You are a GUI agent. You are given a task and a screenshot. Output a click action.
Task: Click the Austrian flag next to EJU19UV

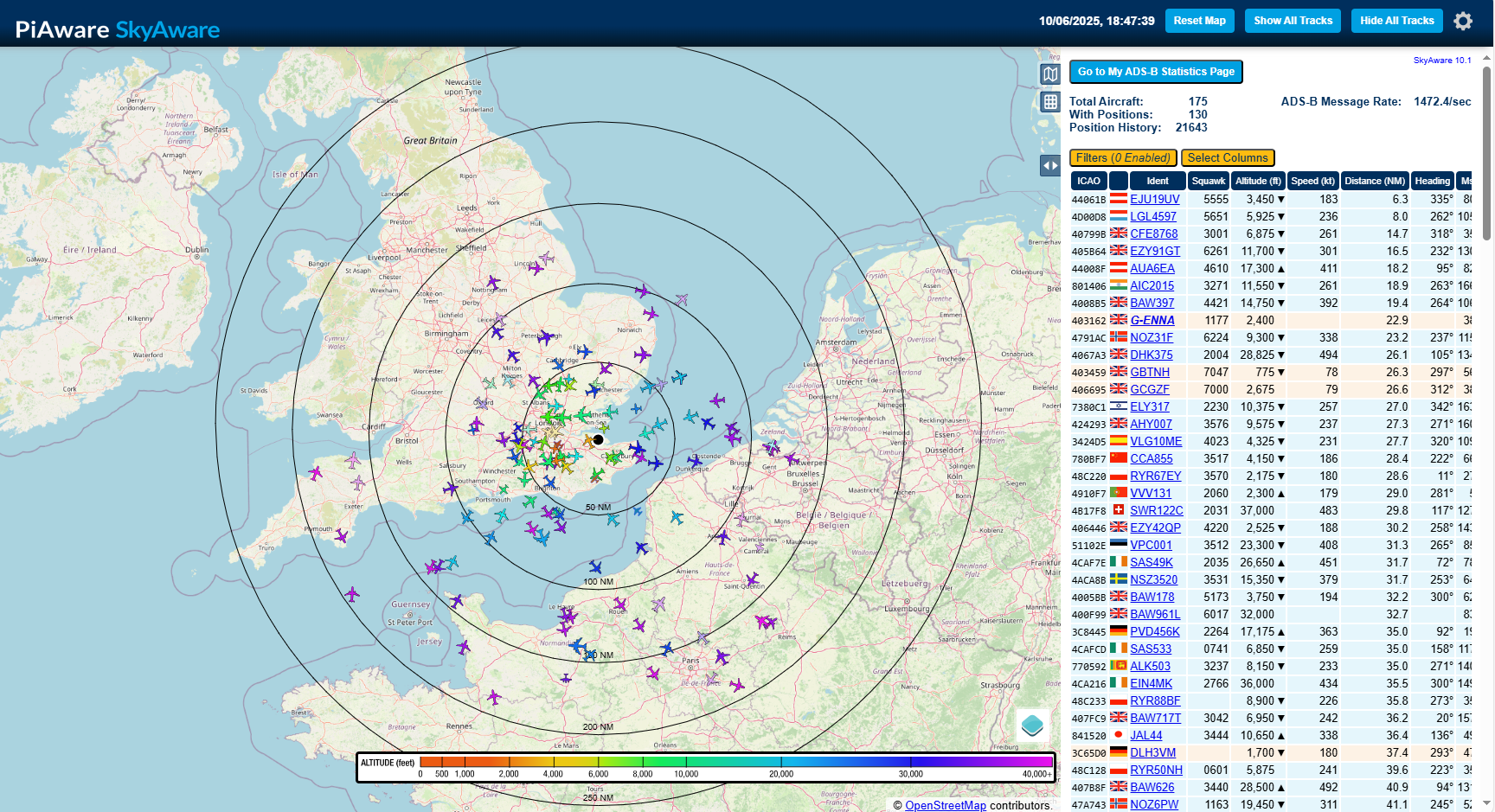(x=1119, y=198)
